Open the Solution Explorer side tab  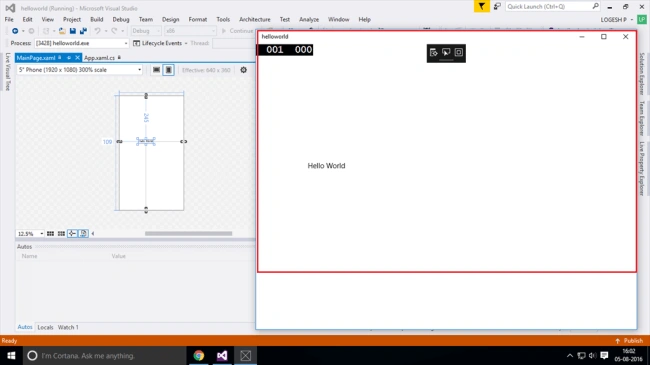[x=642, y=74]
